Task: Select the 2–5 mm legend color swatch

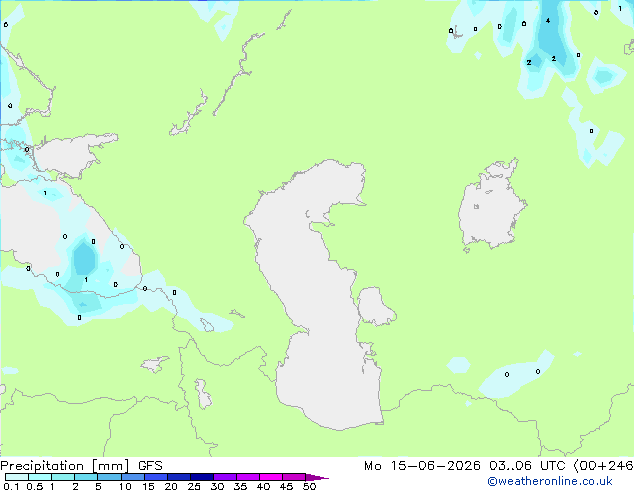Action: click(86, 477)
